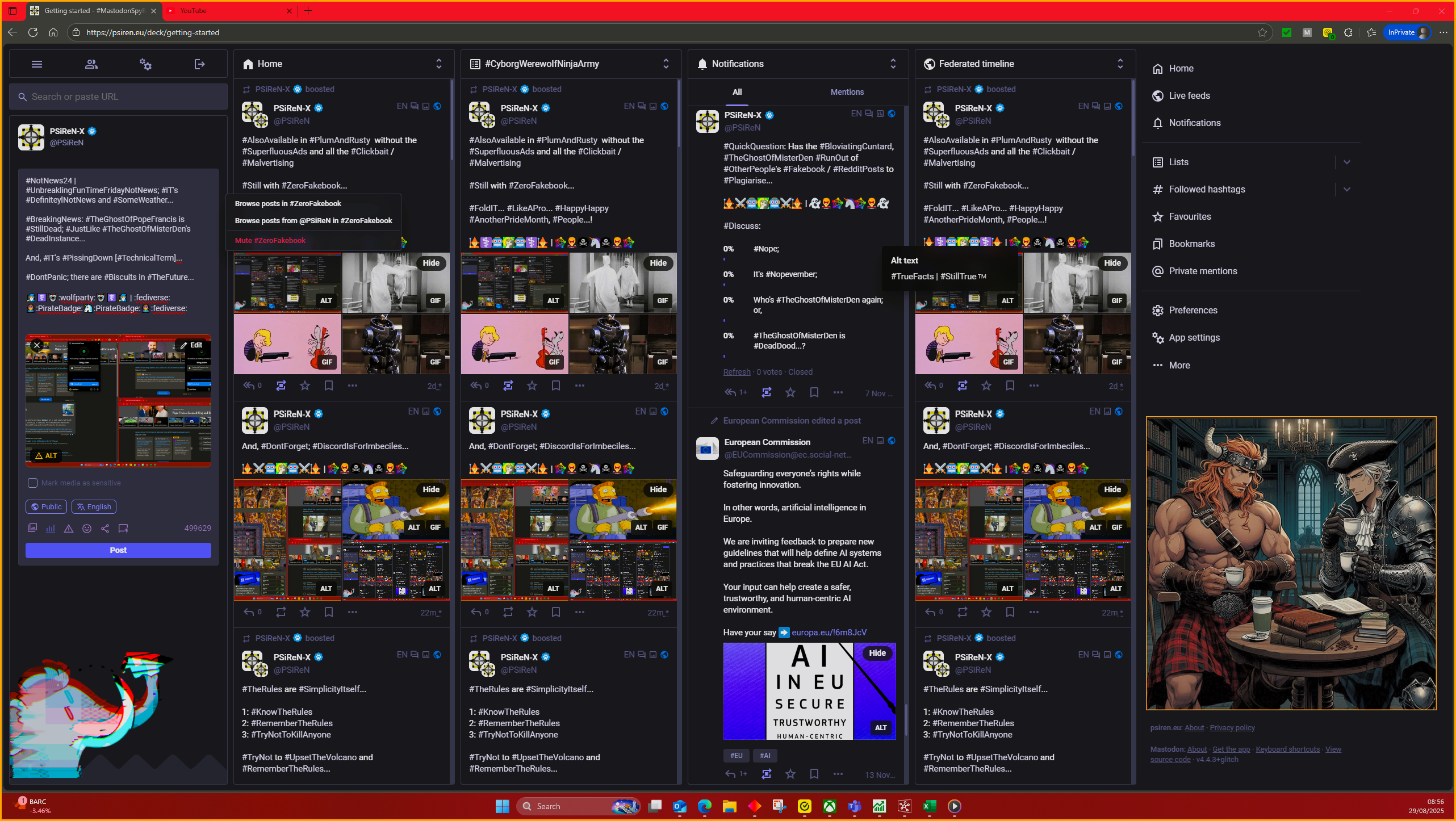Image resolution: width=1456 pixels, height=821 pixels.
Task: Click the content warning triangle icon
Action: point(69,529)
